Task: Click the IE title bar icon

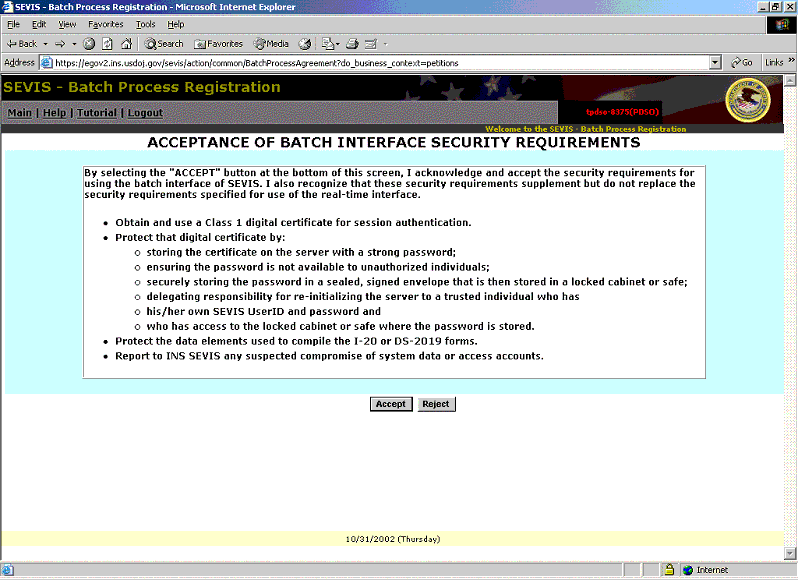Action: click(x=7, y=7)
